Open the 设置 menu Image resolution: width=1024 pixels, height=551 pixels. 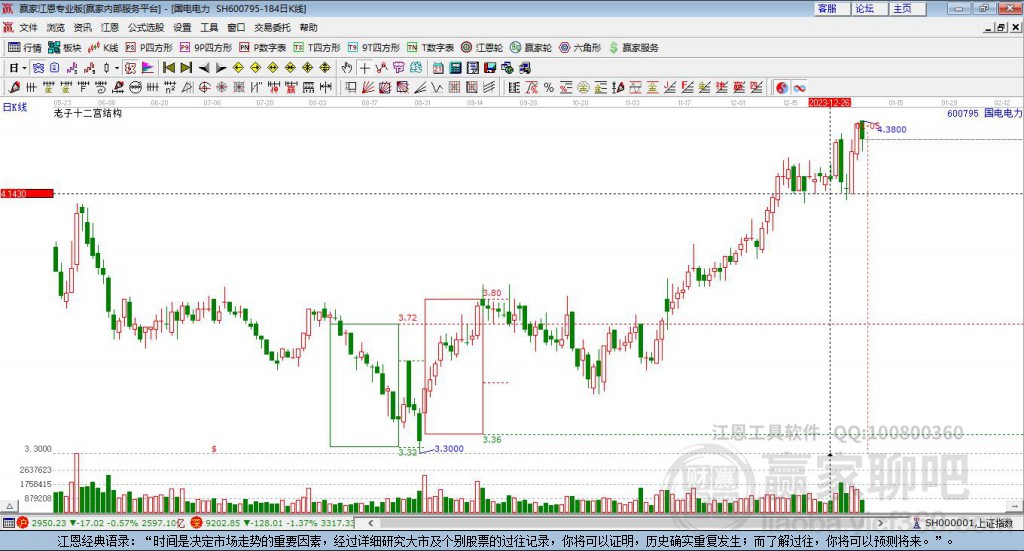pos(182,27)
